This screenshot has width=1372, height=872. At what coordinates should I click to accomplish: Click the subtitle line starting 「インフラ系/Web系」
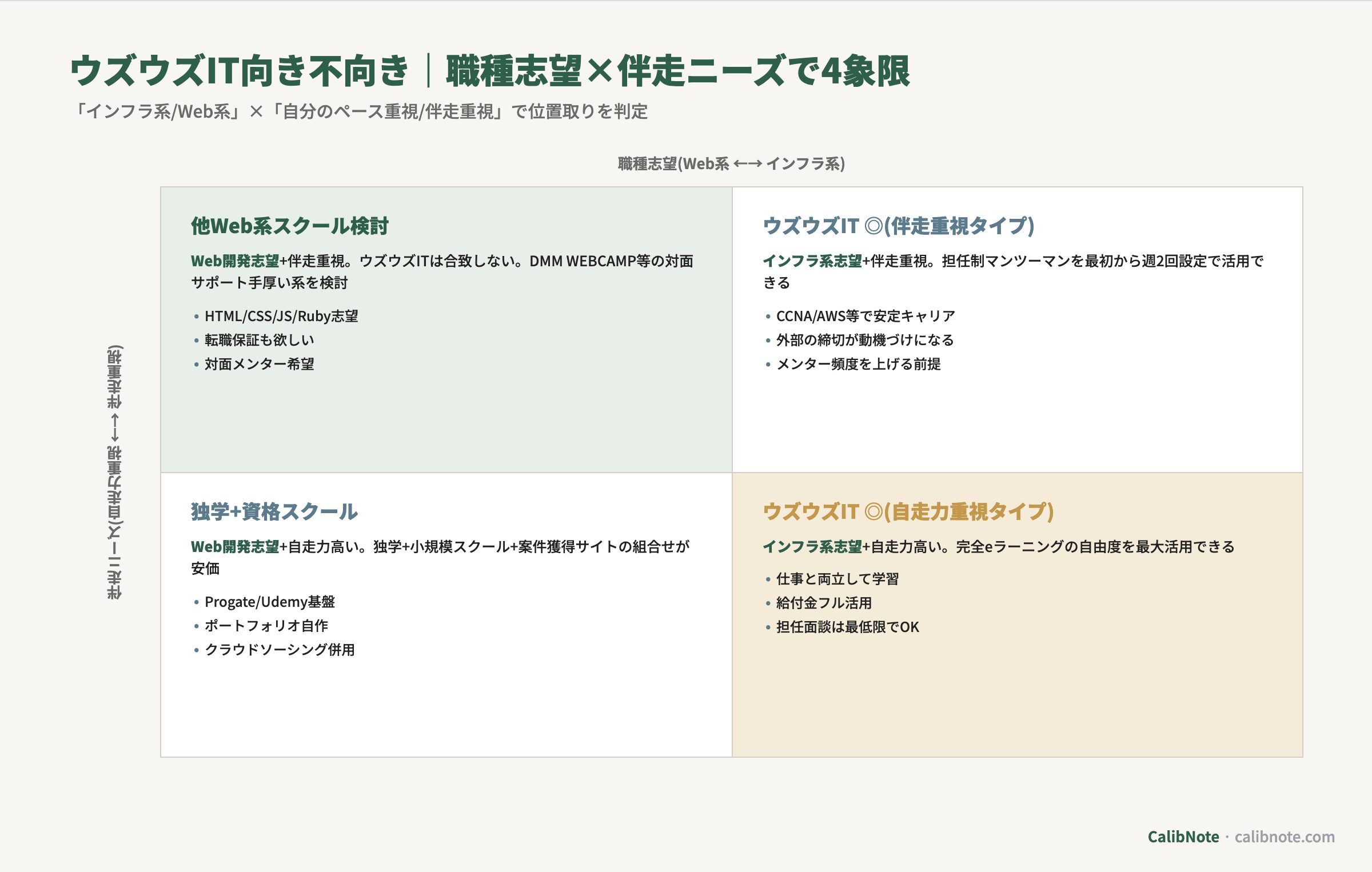361,111
